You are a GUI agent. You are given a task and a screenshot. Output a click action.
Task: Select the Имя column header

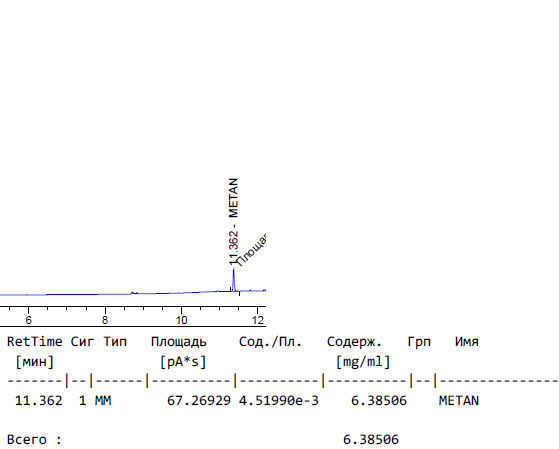pyautogui.click(x=467, y=342)
